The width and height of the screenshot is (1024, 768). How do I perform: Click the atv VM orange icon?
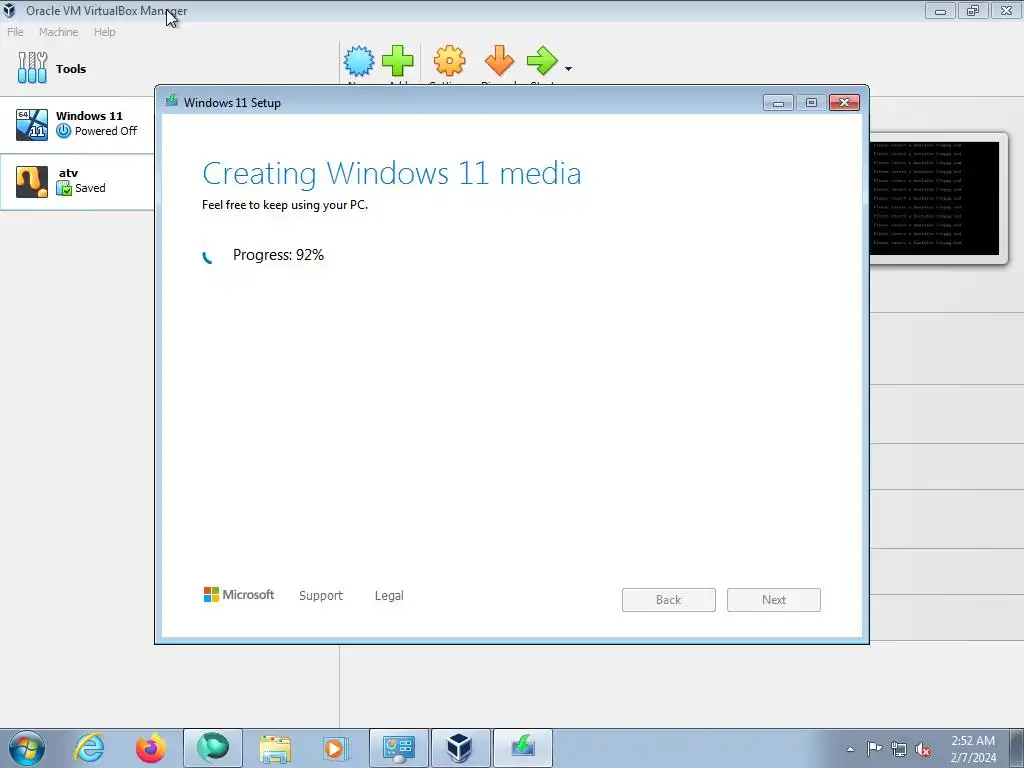coord(32,182)
